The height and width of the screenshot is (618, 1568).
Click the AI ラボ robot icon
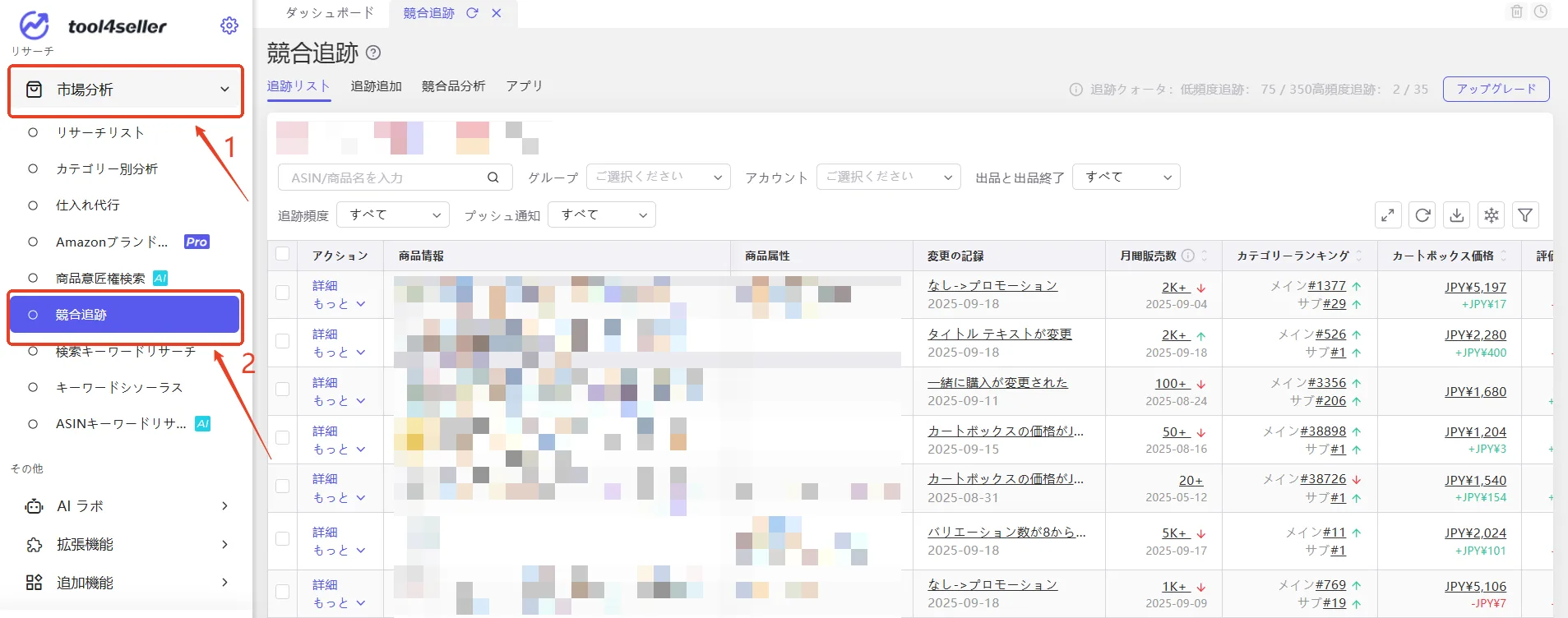click(34, 506)
